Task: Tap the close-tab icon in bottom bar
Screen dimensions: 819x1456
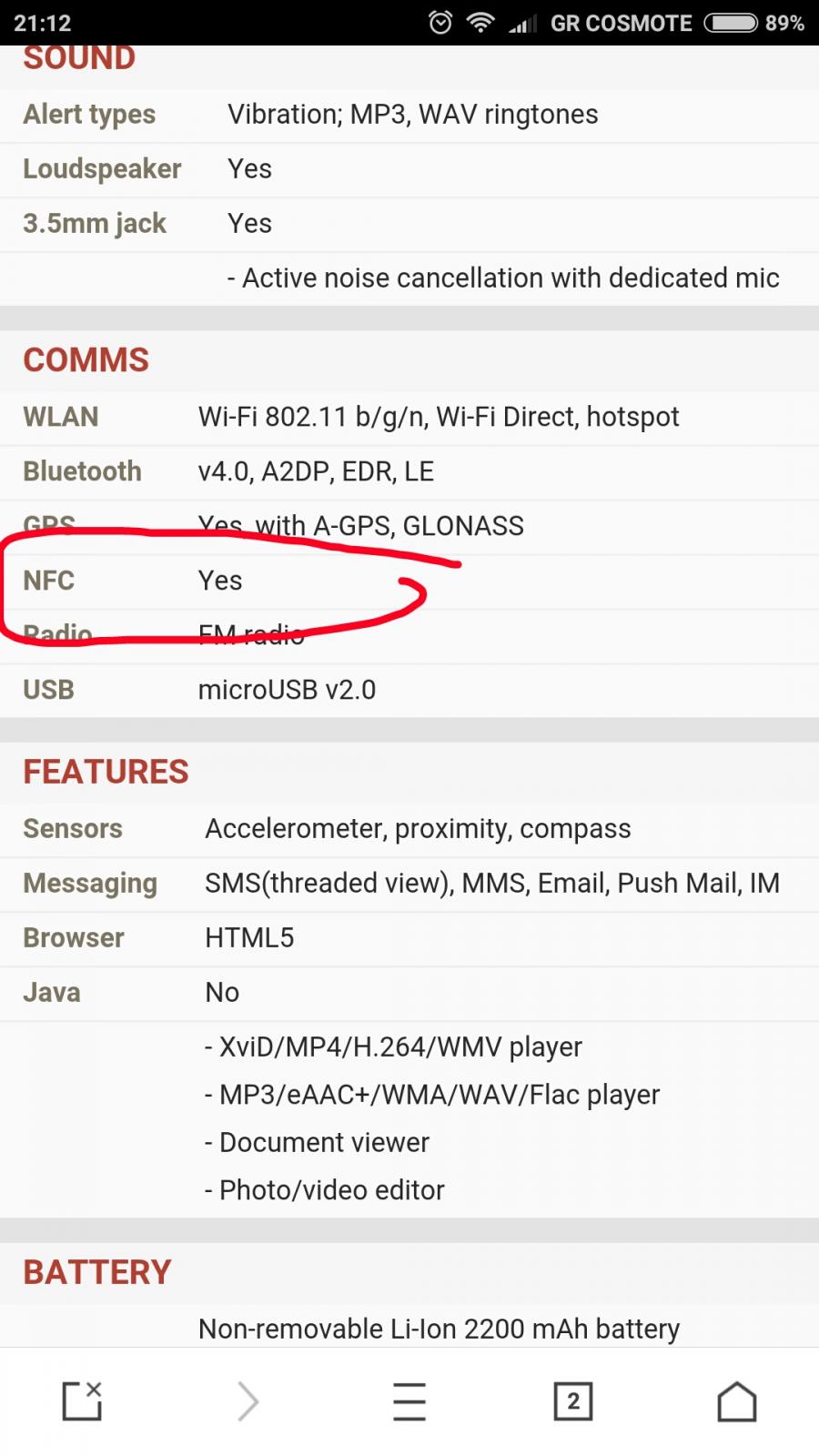Action: [x=82, y=1400]
